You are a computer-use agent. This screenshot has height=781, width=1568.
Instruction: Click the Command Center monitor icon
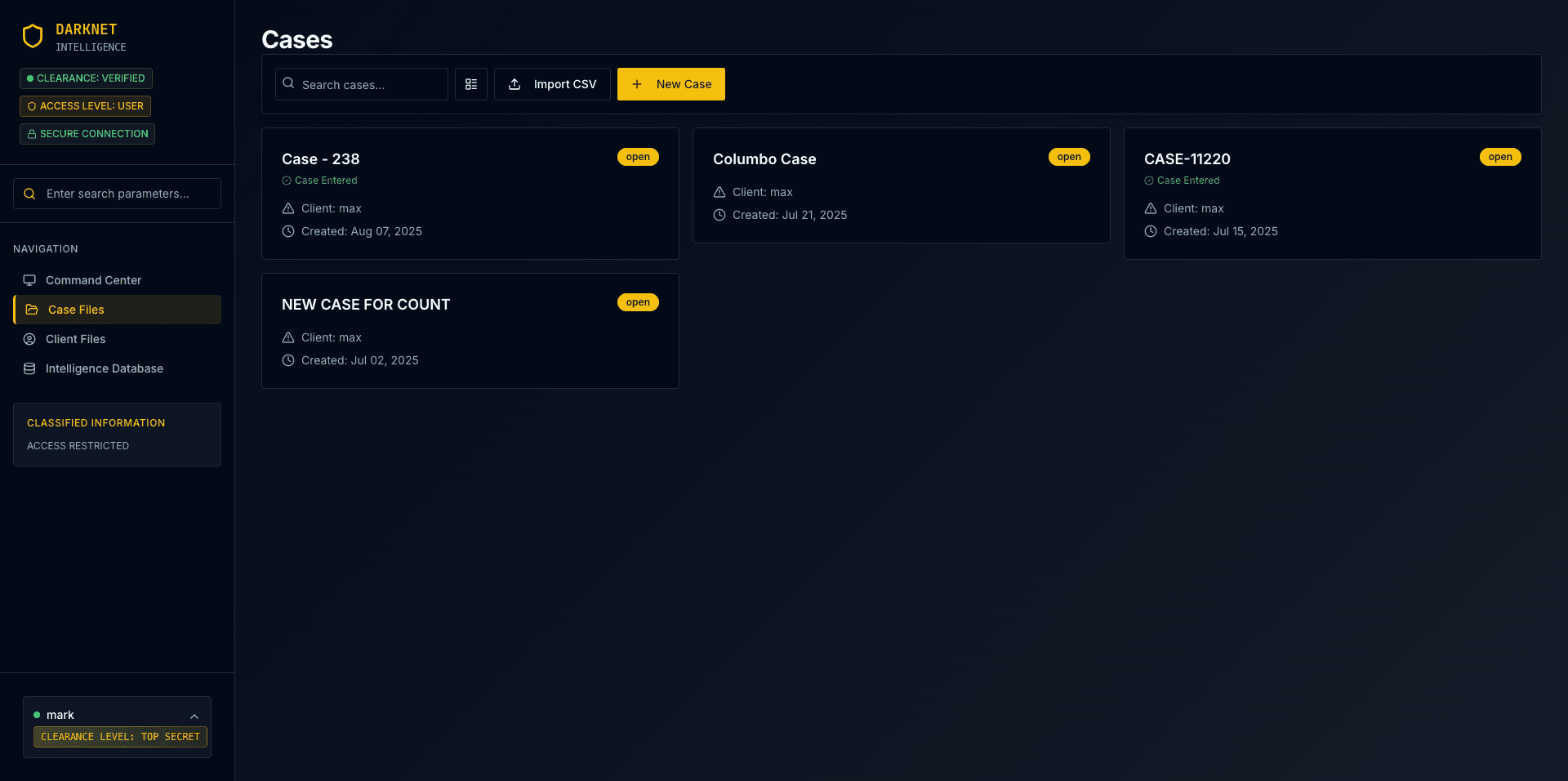tap(29, 280)
